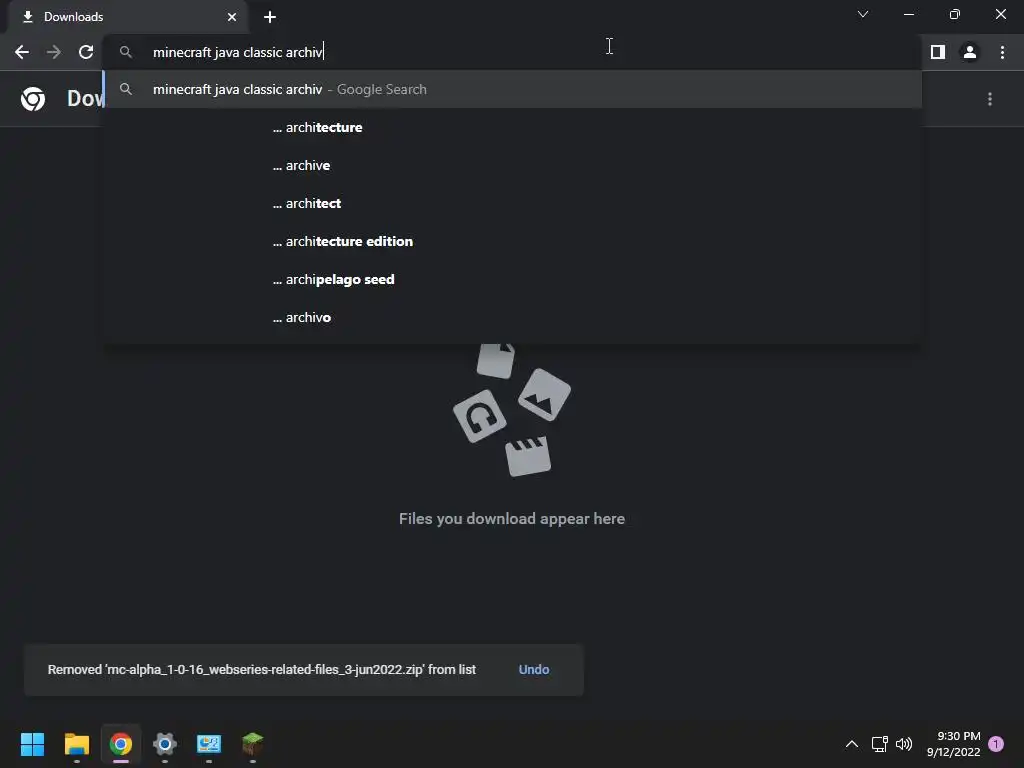This screenshot has height=768, width=1024.
Task: Open the Minecraft grass block taskbar icon
Action: (x=253, y=744)
